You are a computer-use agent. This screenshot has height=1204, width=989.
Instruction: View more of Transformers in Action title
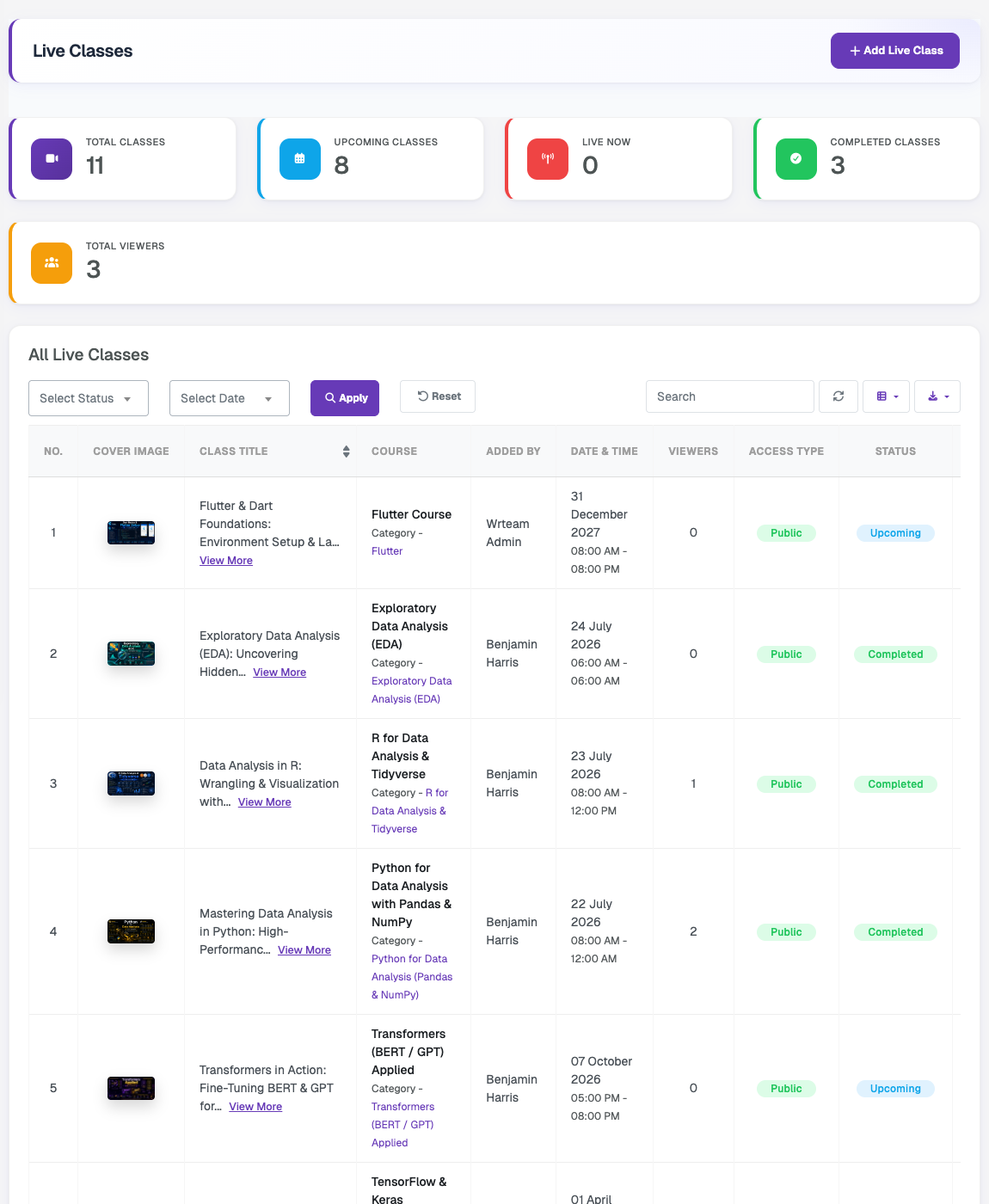click(x=255, y=1107)
